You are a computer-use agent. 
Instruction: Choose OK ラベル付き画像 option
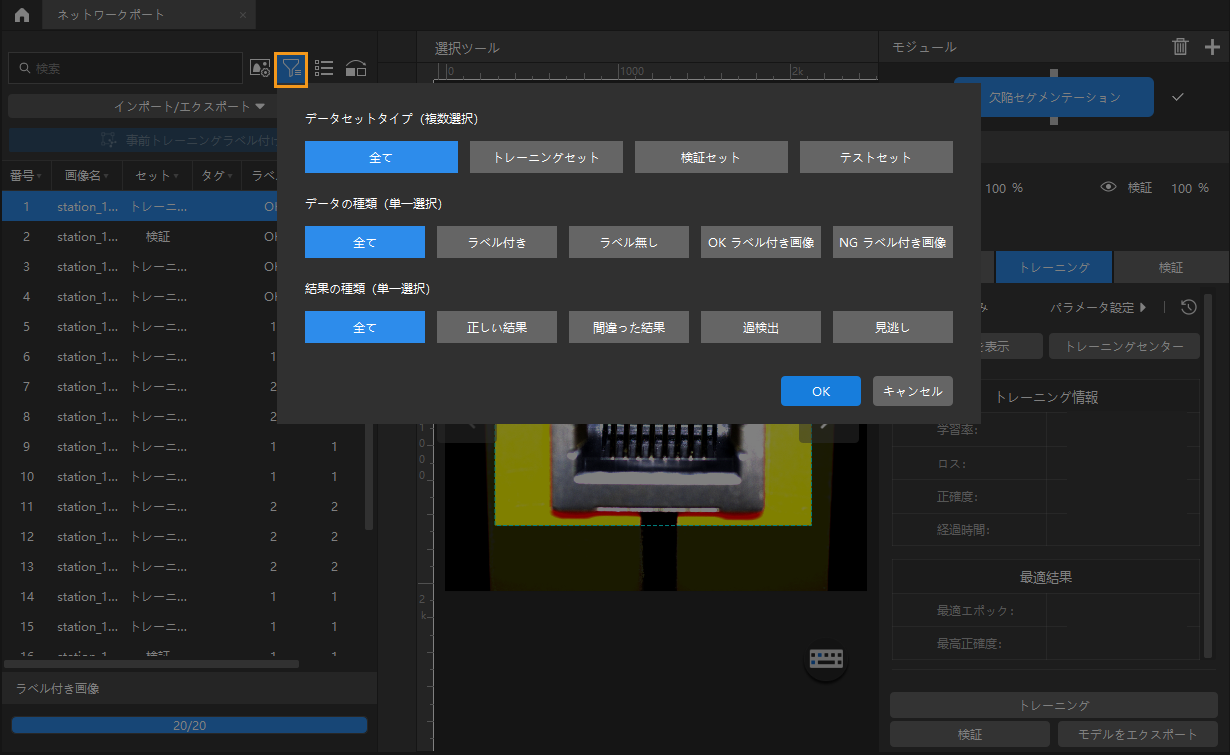(x=761, y=242)
